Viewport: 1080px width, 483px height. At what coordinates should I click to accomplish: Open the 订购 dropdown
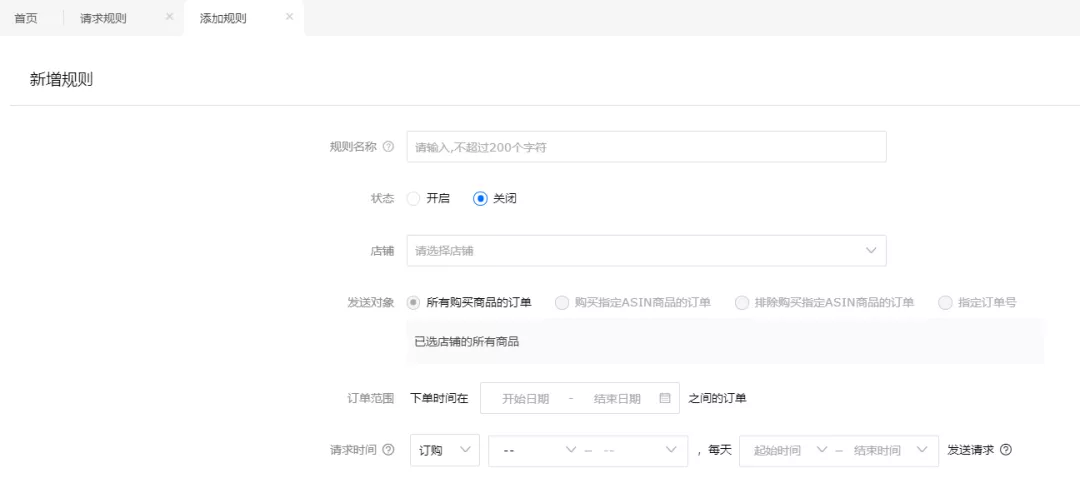coord(445,450)
